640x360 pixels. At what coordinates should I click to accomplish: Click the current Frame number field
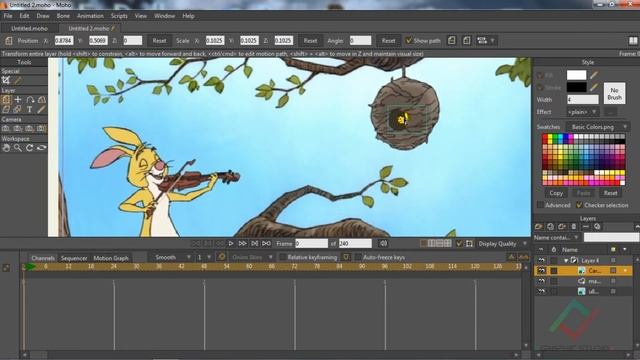[x=311, y=244]
